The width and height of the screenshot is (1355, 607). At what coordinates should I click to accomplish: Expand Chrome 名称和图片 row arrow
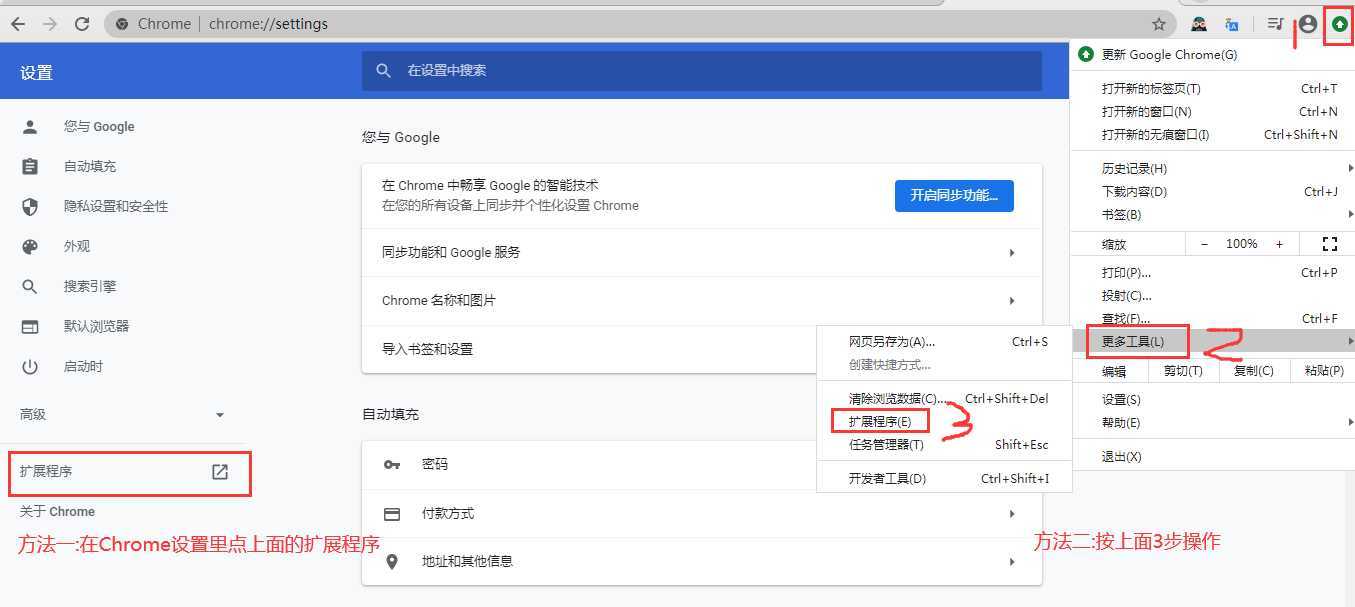click(x=1012, y=301)
